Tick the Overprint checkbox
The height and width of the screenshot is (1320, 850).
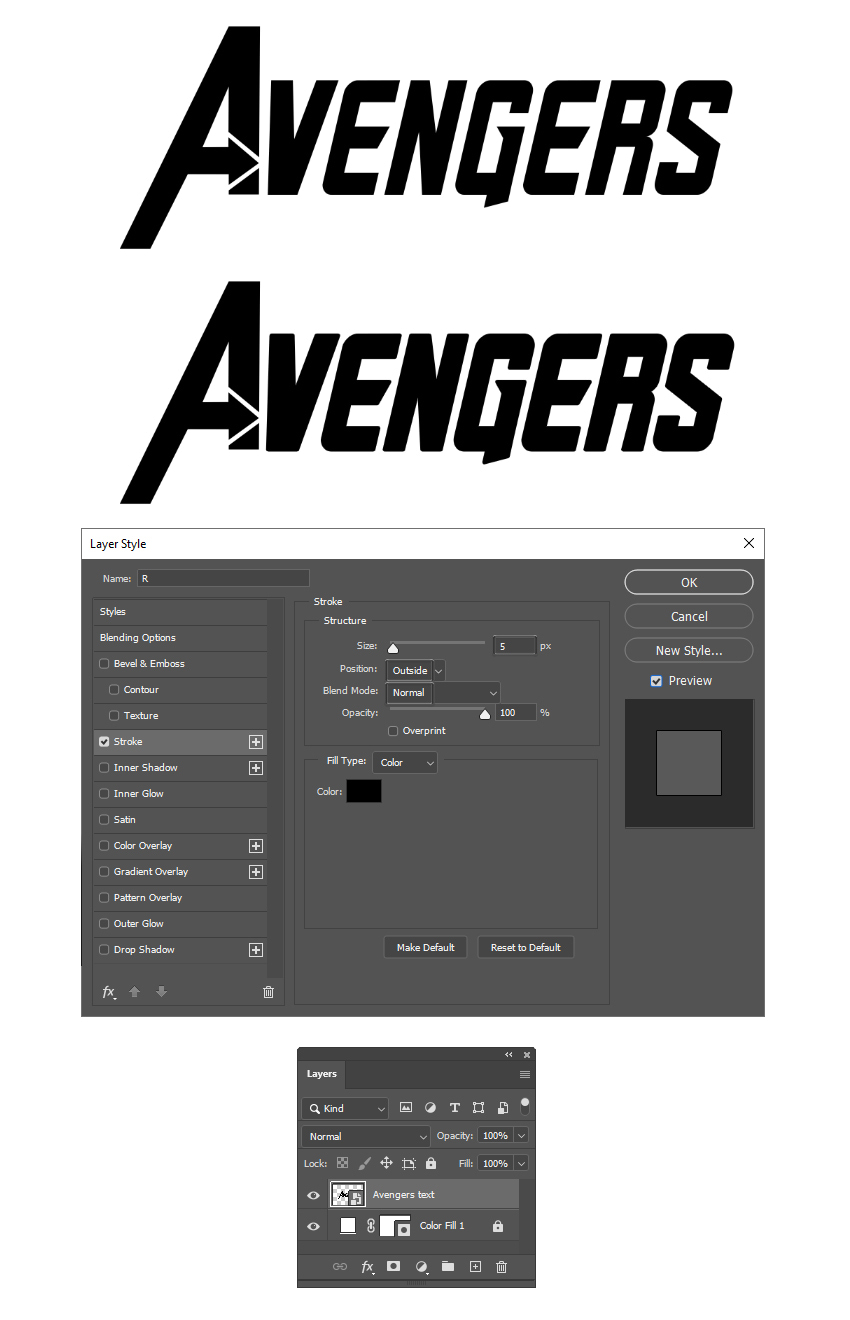(393, 731)
